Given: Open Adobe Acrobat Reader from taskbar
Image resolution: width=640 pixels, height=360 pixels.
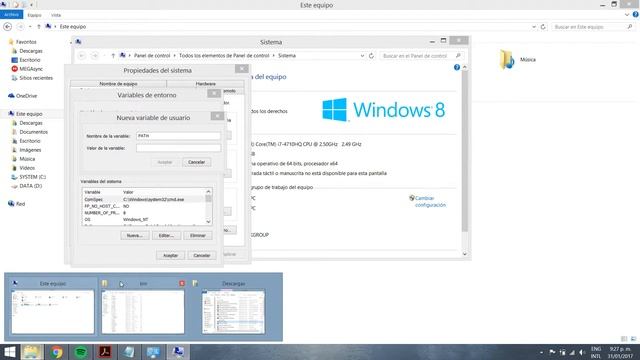Looking at the screenshot, I should [x=104, y=352].
